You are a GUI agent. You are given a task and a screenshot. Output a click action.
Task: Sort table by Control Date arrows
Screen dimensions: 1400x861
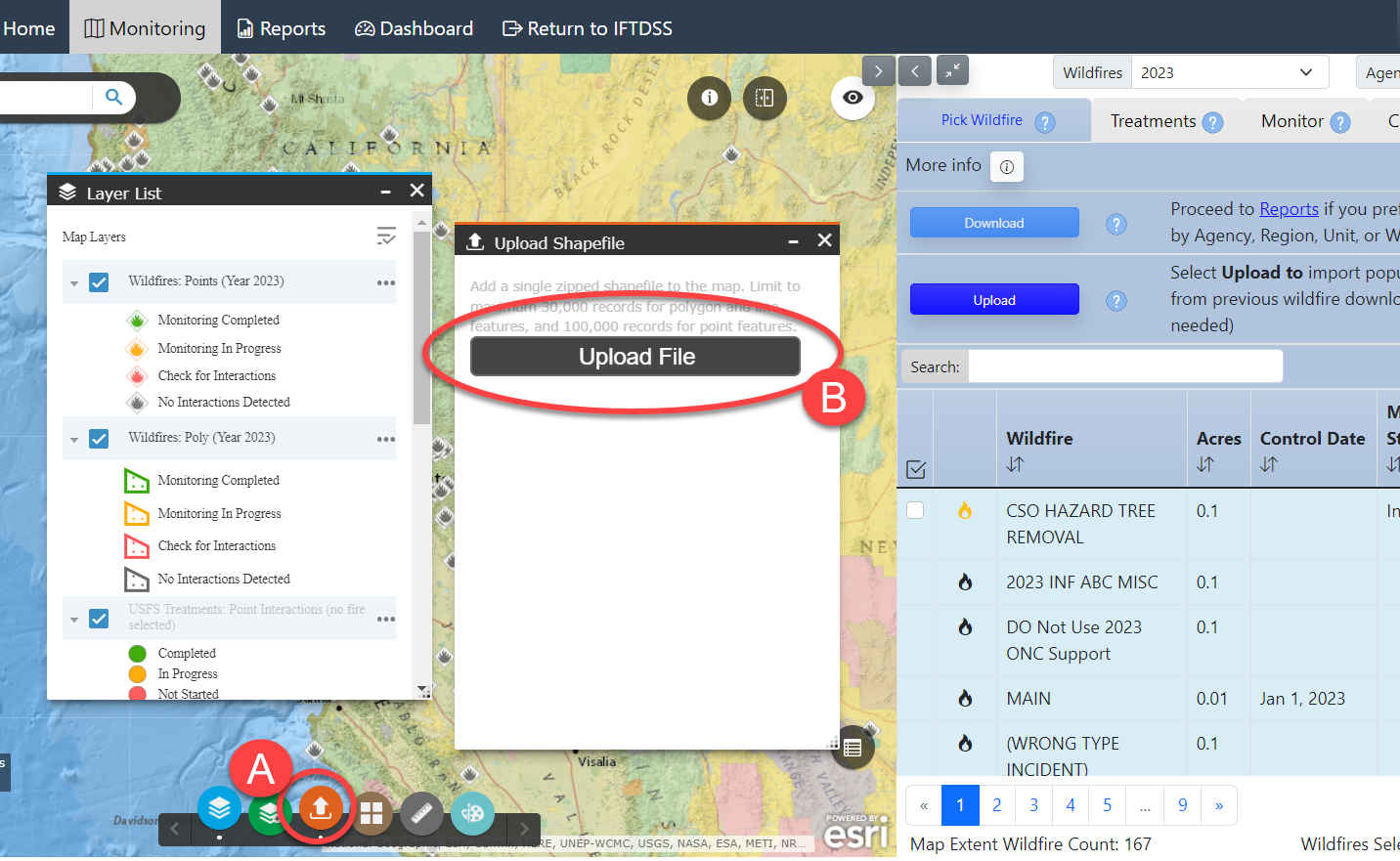click(x=1269, y=465)
